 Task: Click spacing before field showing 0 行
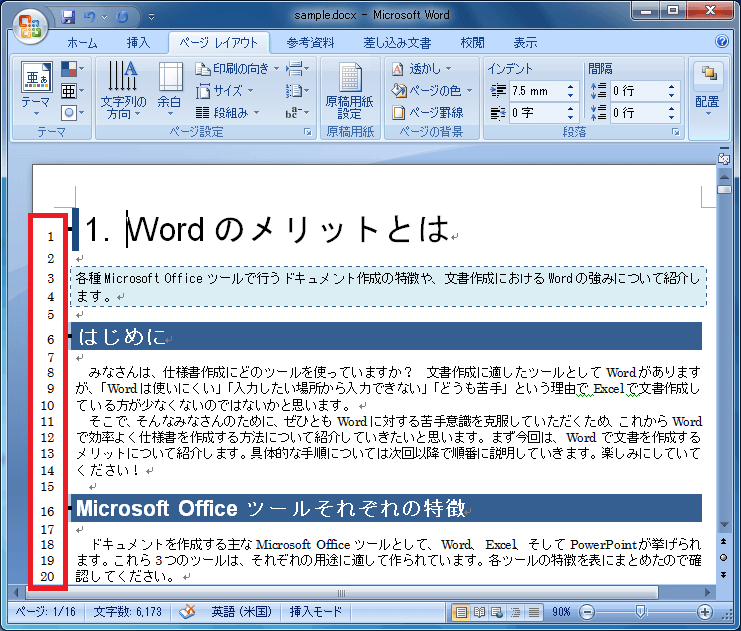coord(638,91)
